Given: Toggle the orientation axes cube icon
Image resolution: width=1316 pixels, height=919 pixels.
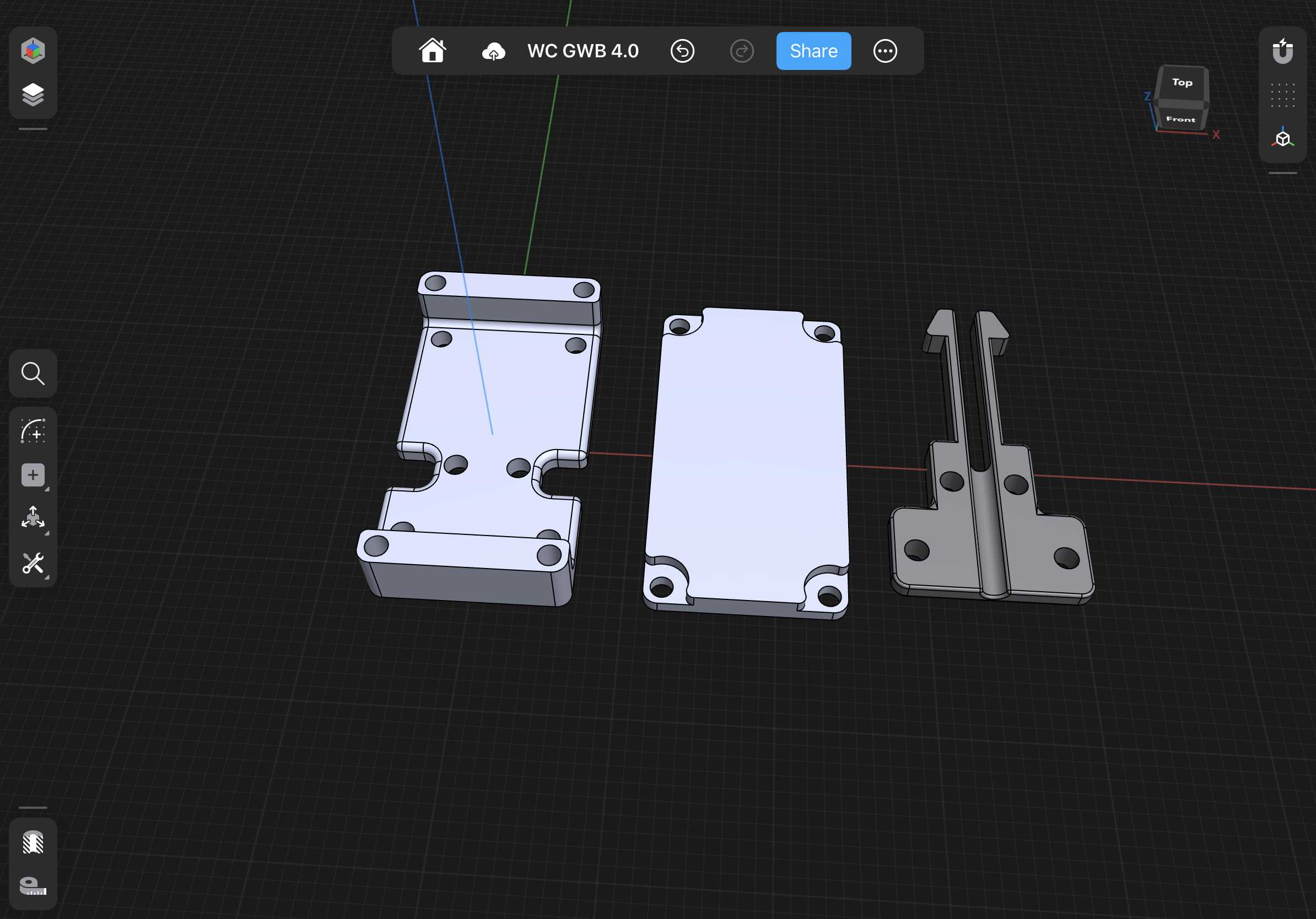Looking at the screenshot, I should [x=1282, y=138].
